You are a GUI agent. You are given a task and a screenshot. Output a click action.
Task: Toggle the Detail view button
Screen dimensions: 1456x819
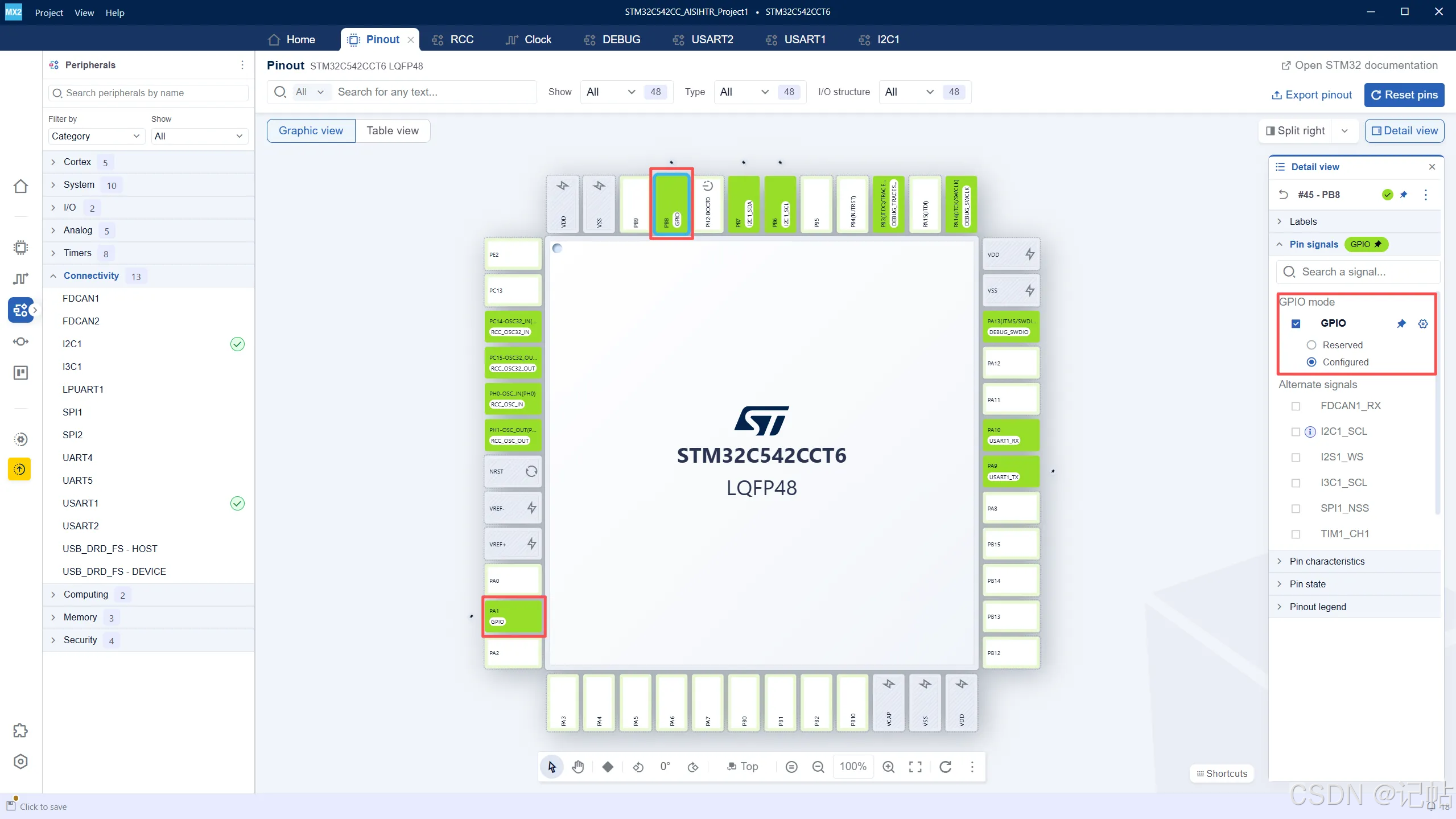click(1404, 131)
